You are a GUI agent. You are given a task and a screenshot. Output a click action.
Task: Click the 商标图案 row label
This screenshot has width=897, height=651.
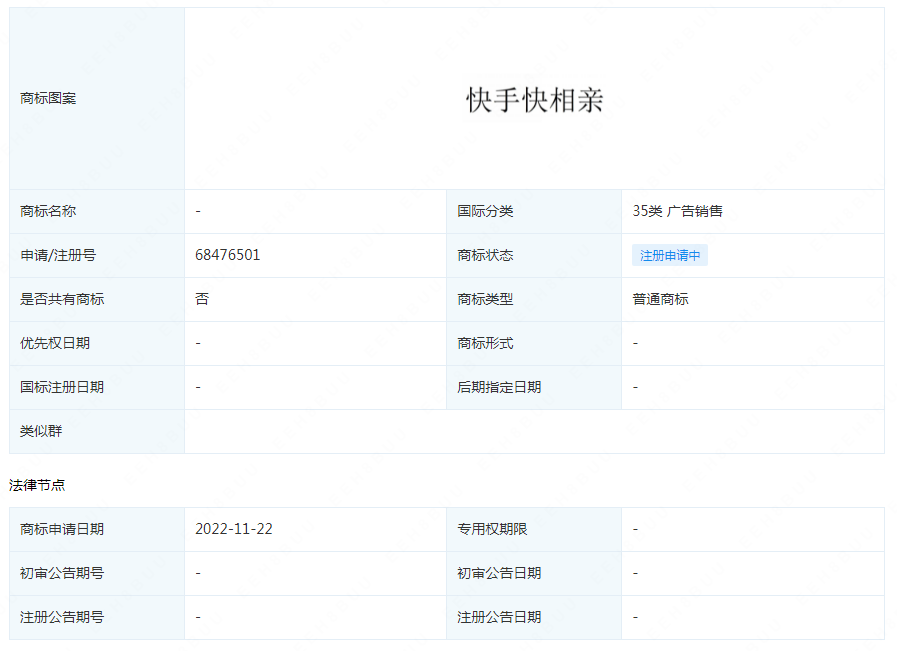point(48,98)
